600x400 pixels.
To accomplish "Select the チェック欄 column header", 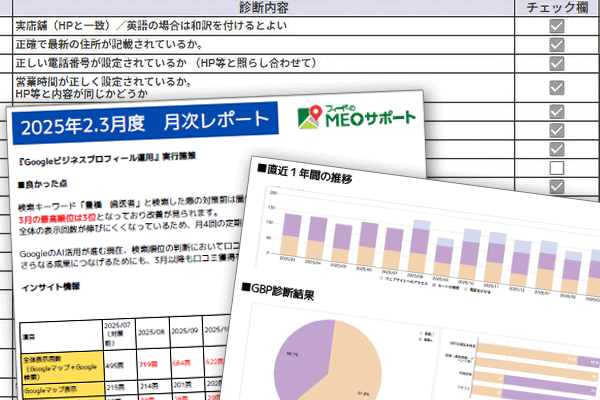I will [557, 8].
